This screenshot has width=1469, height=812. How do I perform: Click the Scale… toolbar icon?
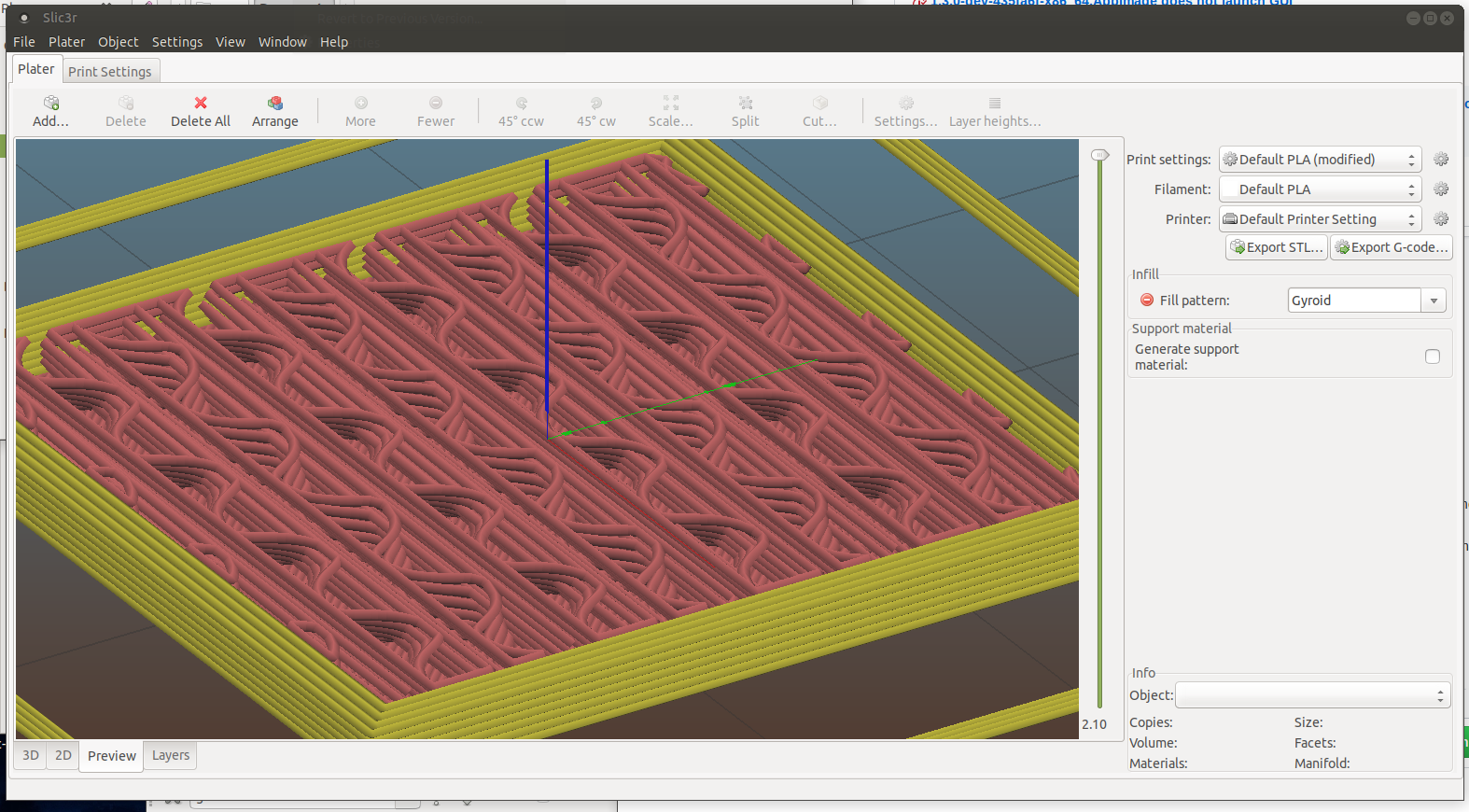click(x=671, y=103)
